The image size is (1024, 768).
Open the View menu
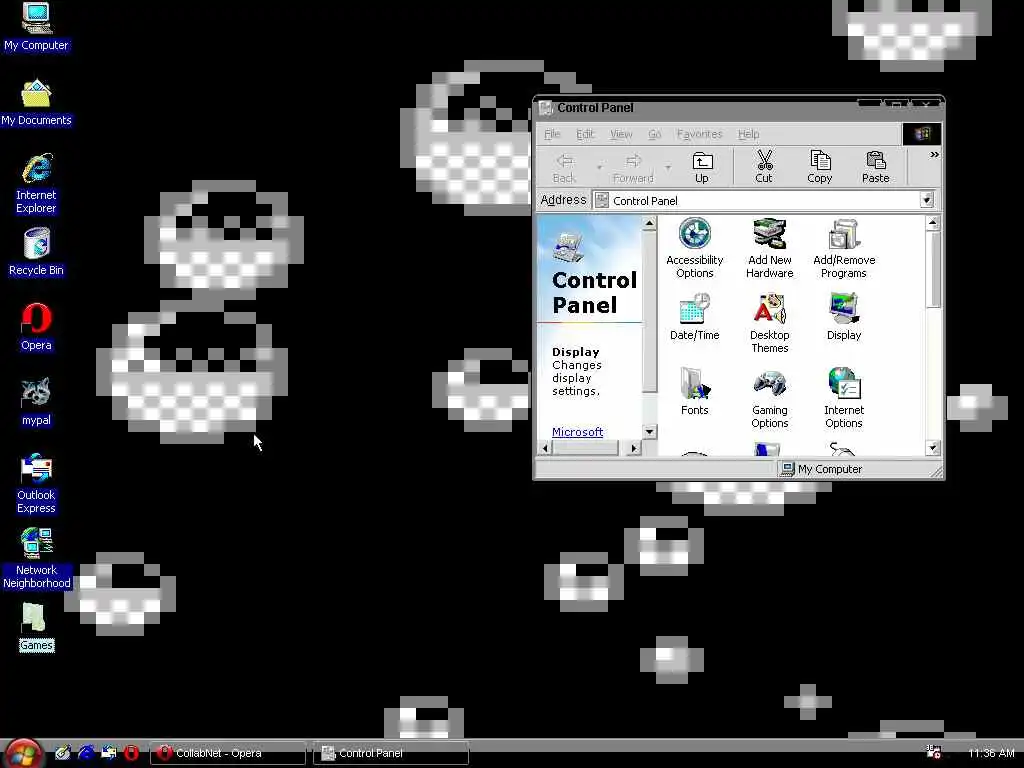[621, 134]
